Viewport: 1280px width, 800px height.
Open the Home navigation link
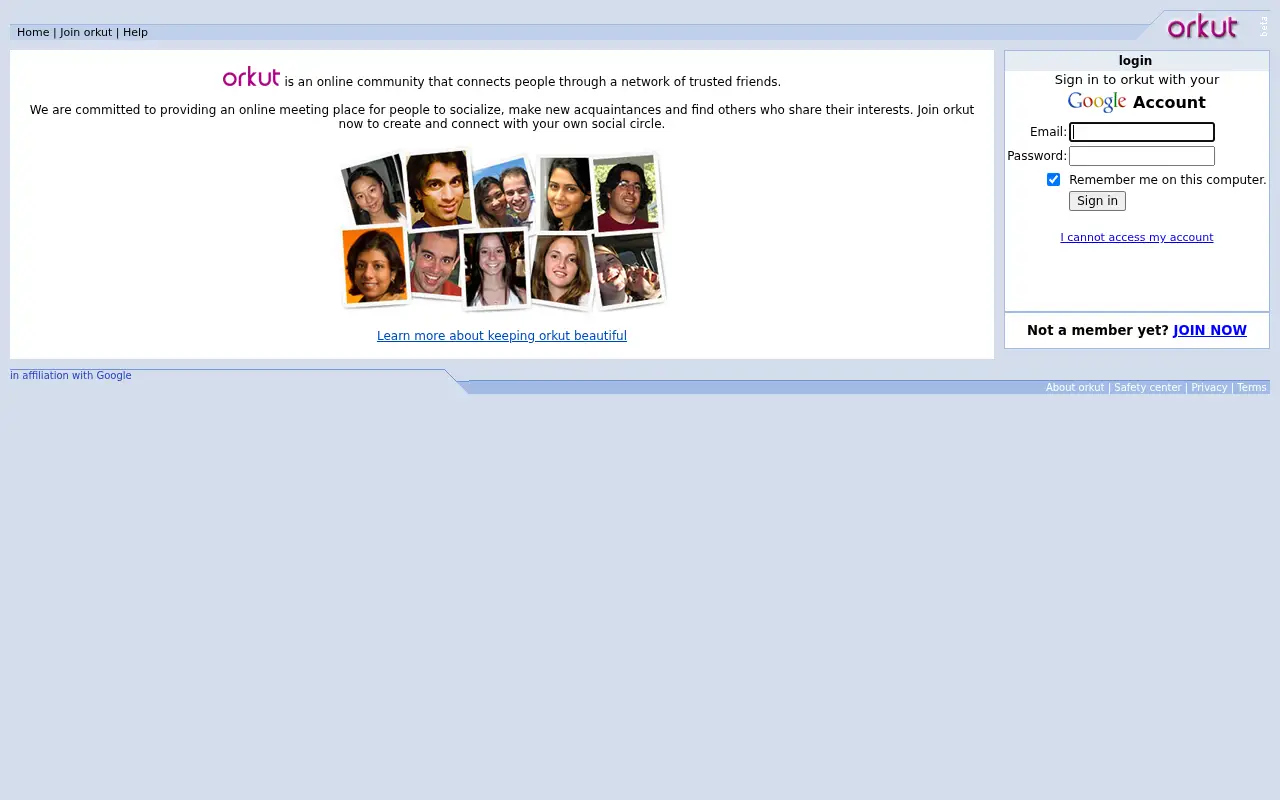(33, 32)
